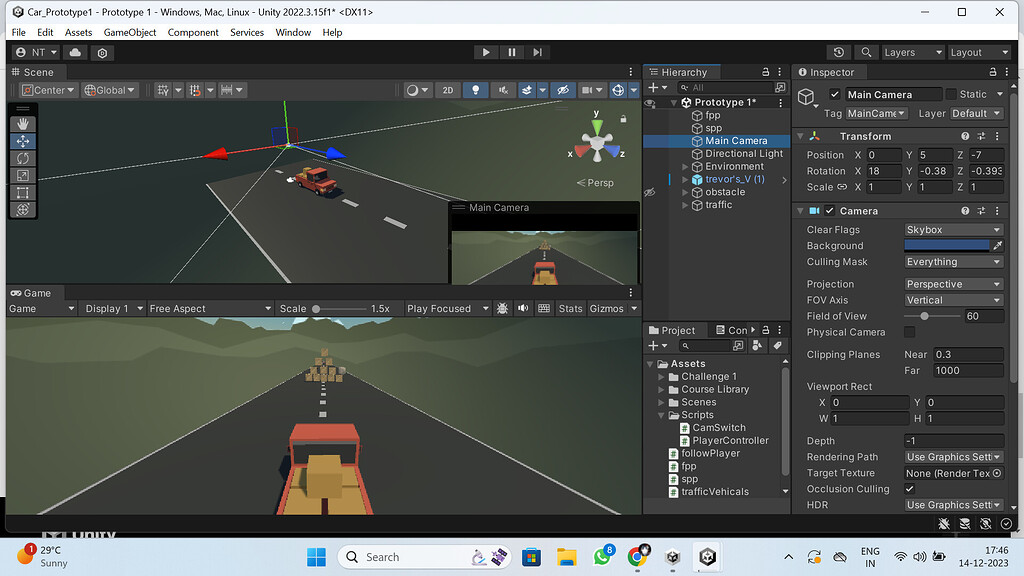Image resolution: width=1024 pixels, height=576 pixels.
Task: Pick the camera Background color swatch
Action: 947,245
